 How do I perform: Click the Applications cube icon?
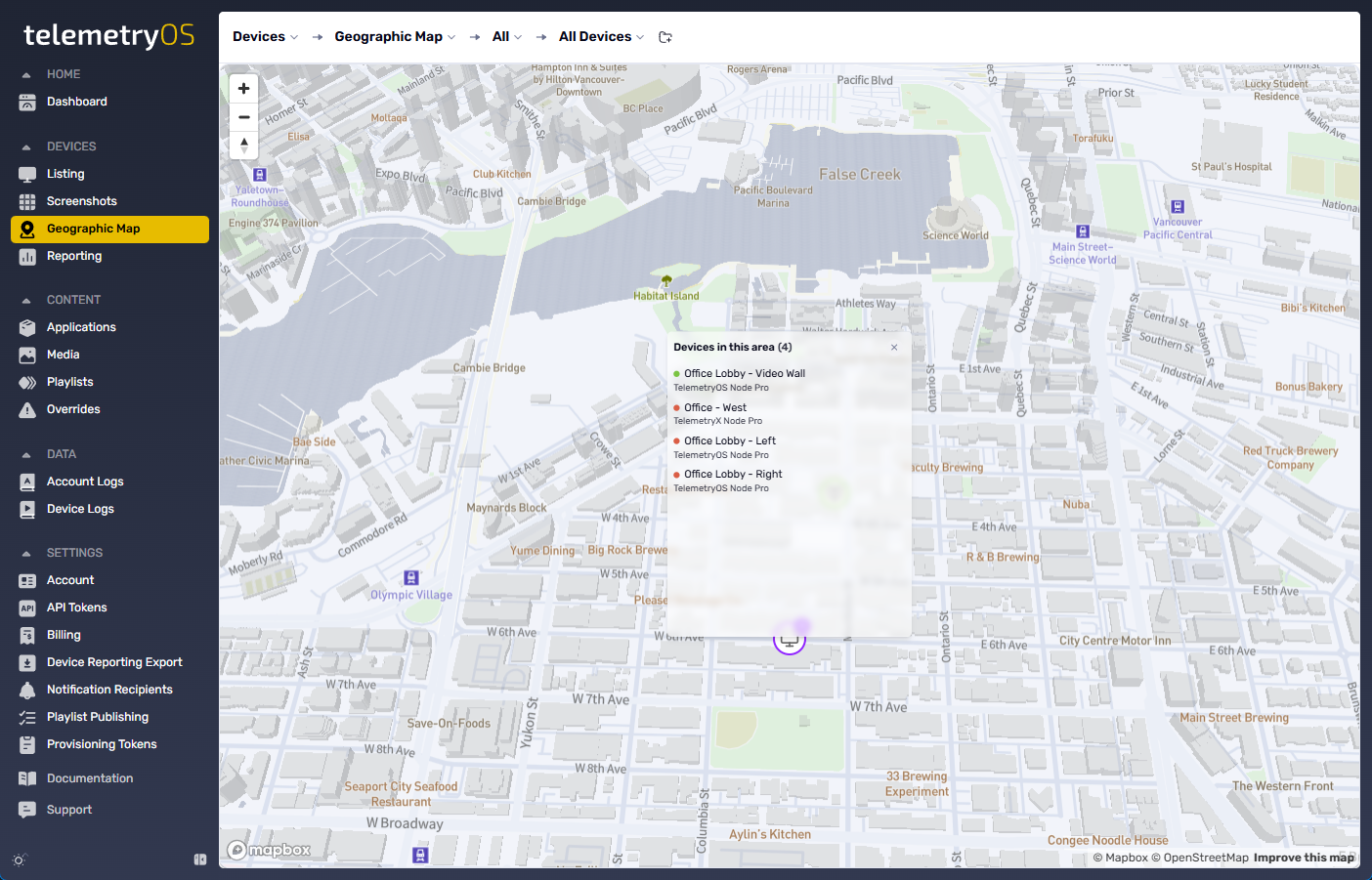tap(27, 327)
